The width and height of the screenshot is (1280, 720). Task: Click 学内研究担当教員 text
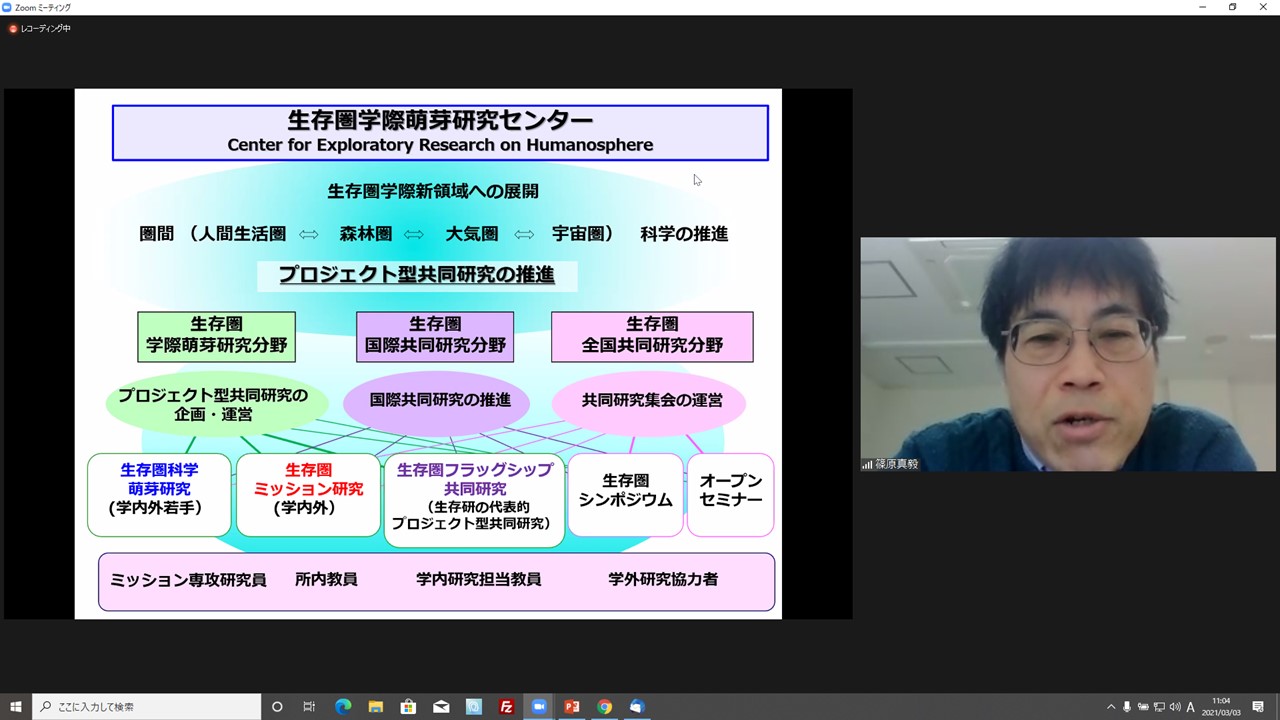(478, 579)
